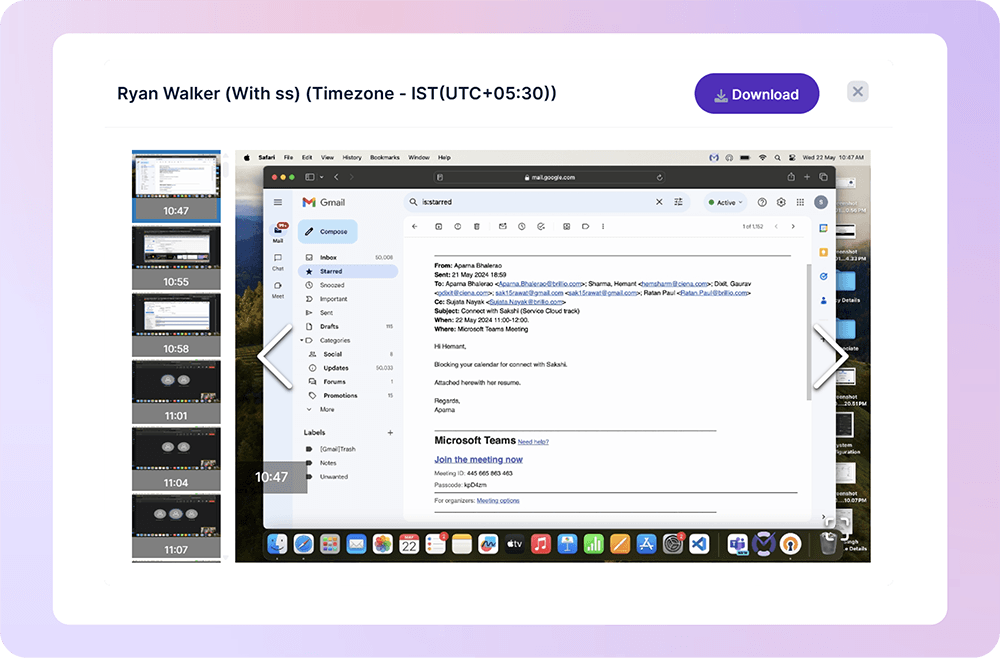
Task: Archive the open email
Action: 439,226
